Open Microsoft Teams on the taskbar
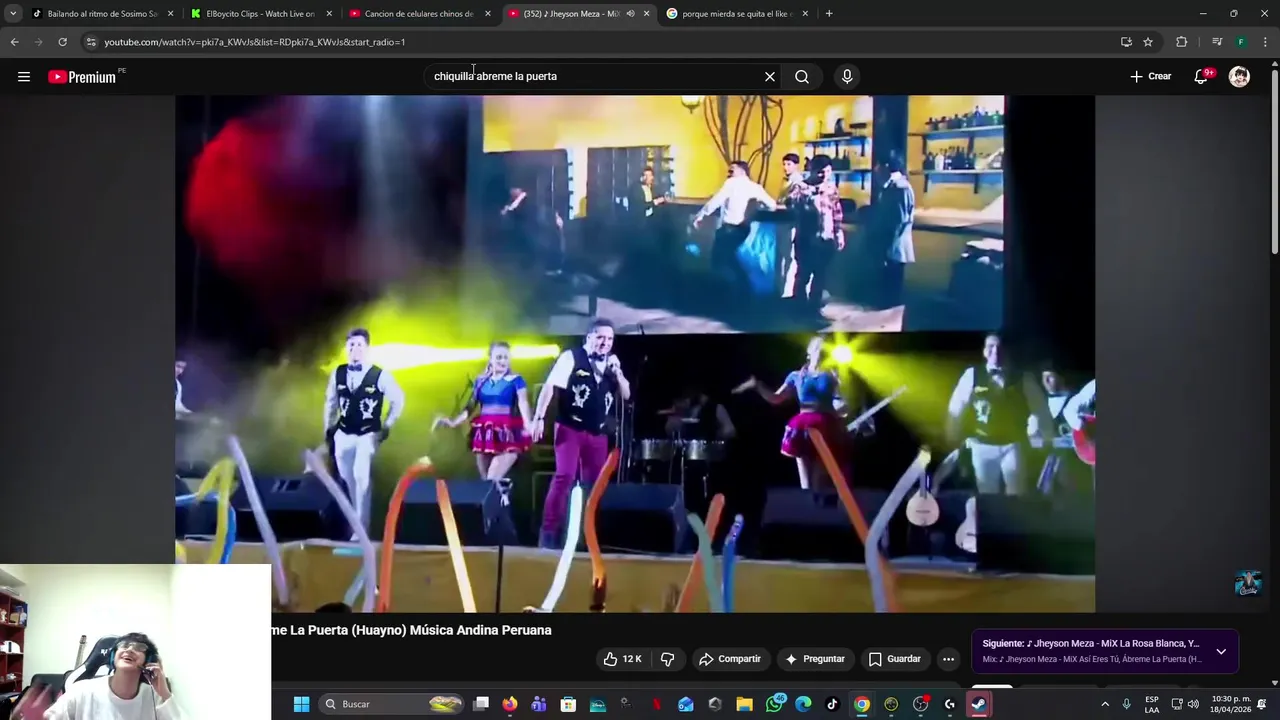The width and height of the screenshot is (1280, 720). coord(539,704)
